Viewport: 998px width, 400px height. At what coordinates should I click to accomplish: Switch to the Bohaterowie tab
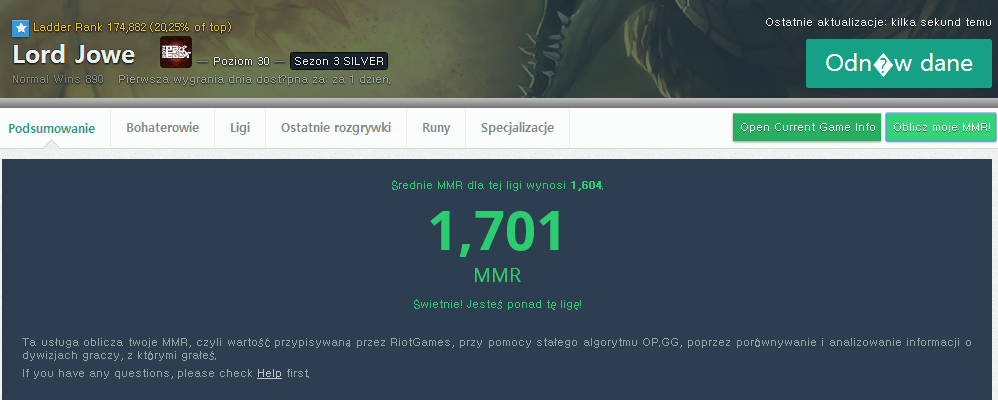click(162, 128)
